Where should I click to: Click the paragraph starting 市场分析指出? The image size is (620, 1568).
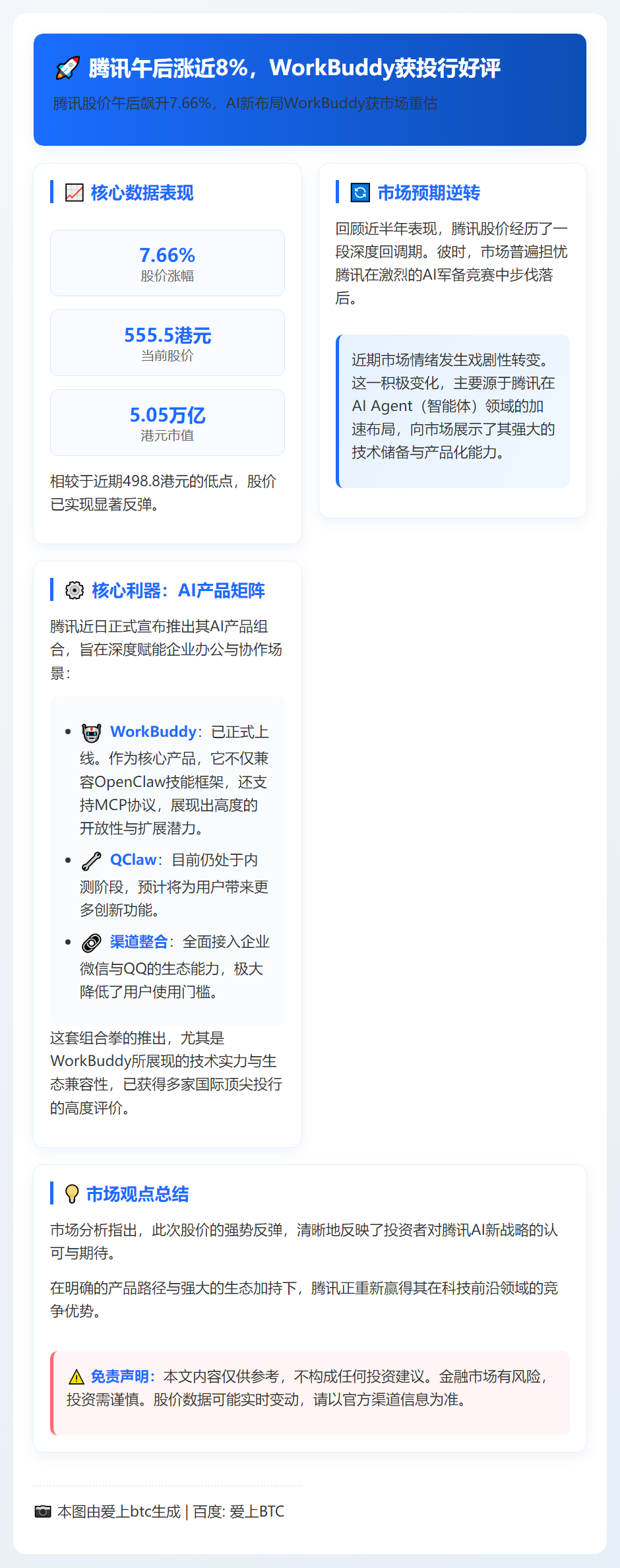304,1241
